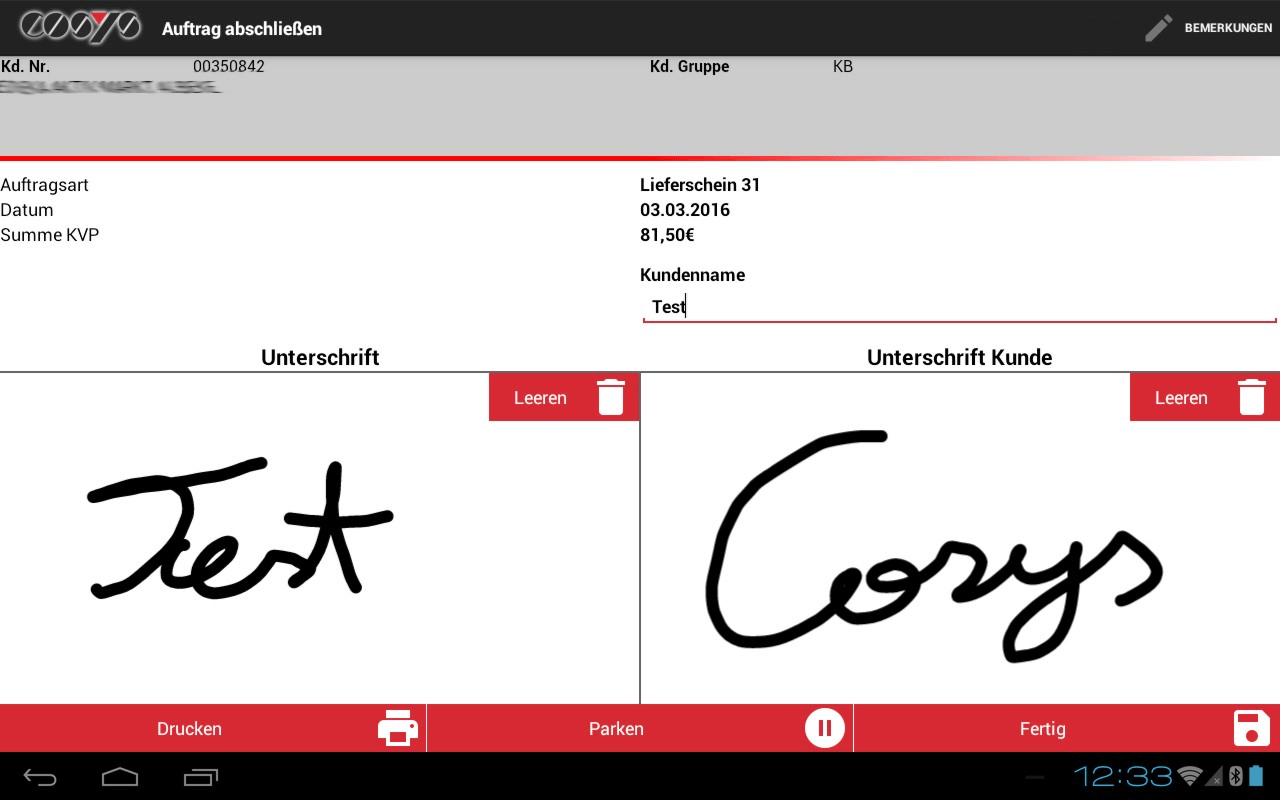Screen dimensions: 1280x800
Task: Click the pause icon on Parken
Action: point(825,728)
